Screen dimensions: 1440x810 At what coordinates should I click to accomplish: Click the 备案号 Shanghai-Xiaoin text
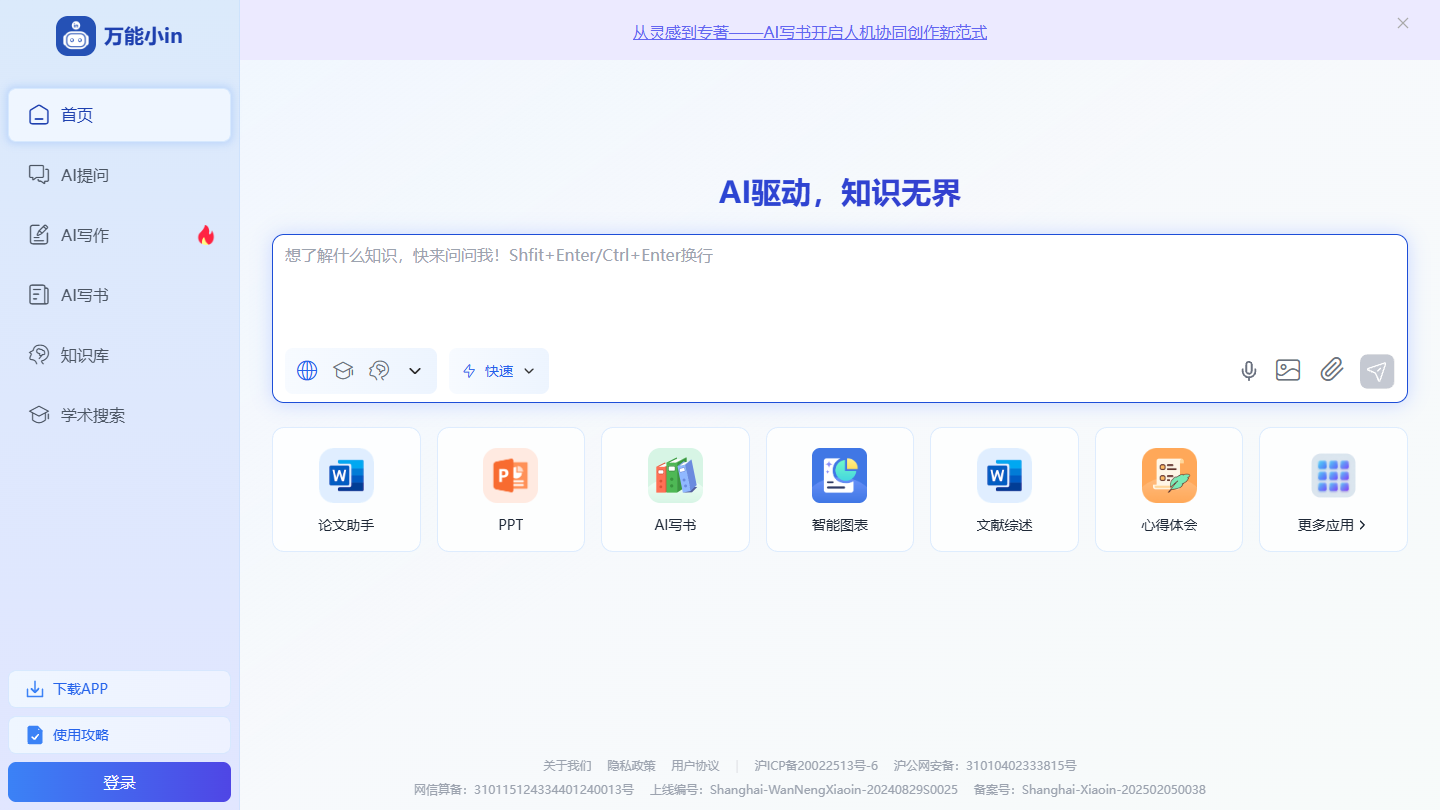1089,790
